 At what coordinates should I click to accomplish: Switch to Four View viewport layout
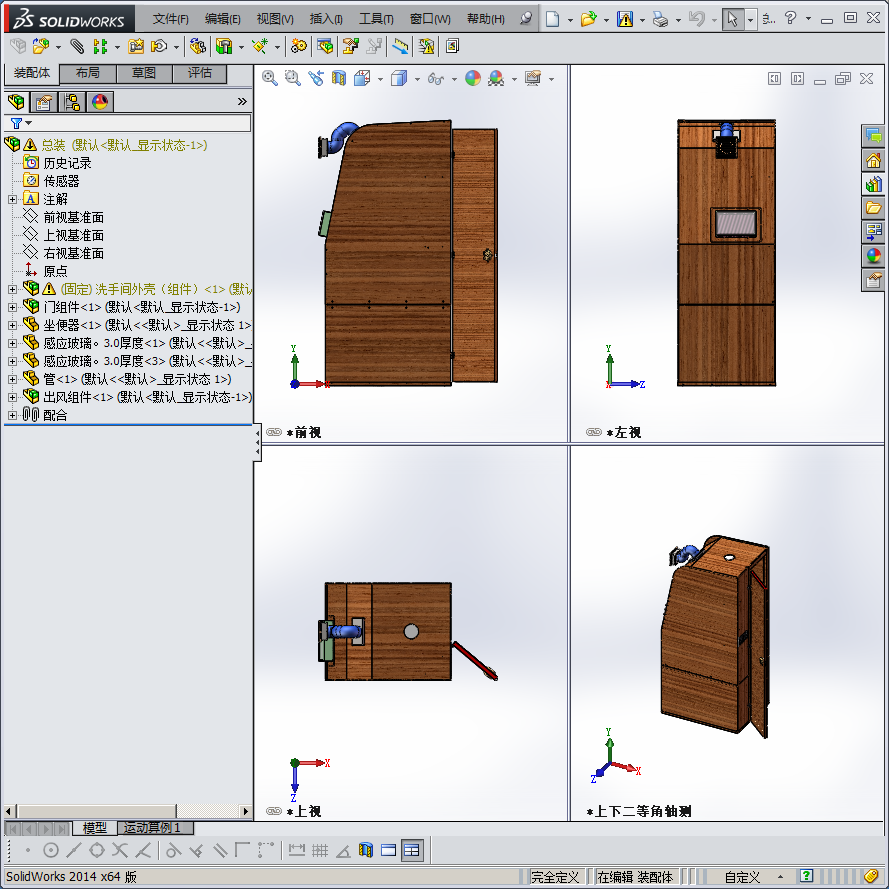[x=412, y=850]
